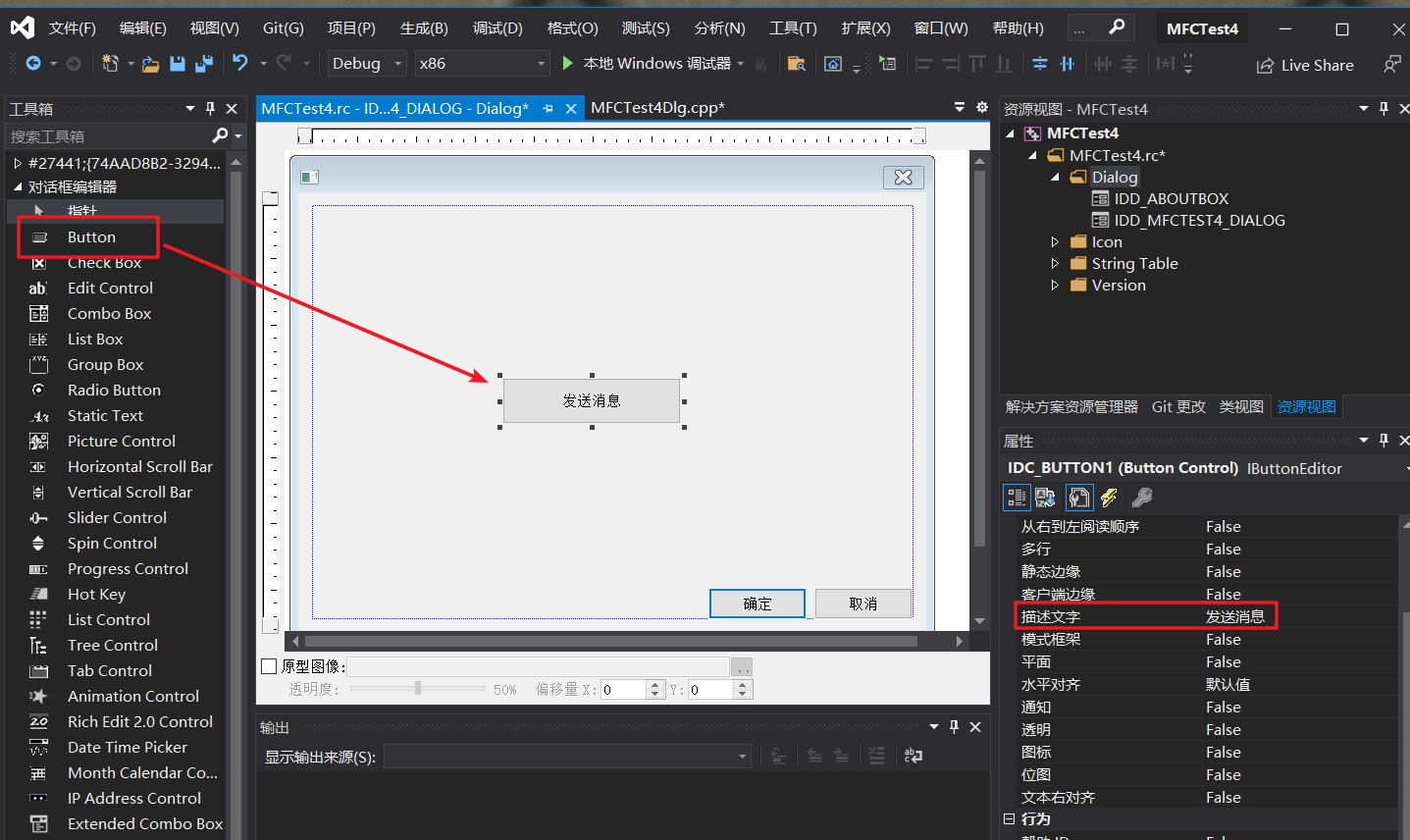The height and width of the screenshot is (840, 1410).
Task: Select the Slider Control toolbox item
Action: pos(117,518)
